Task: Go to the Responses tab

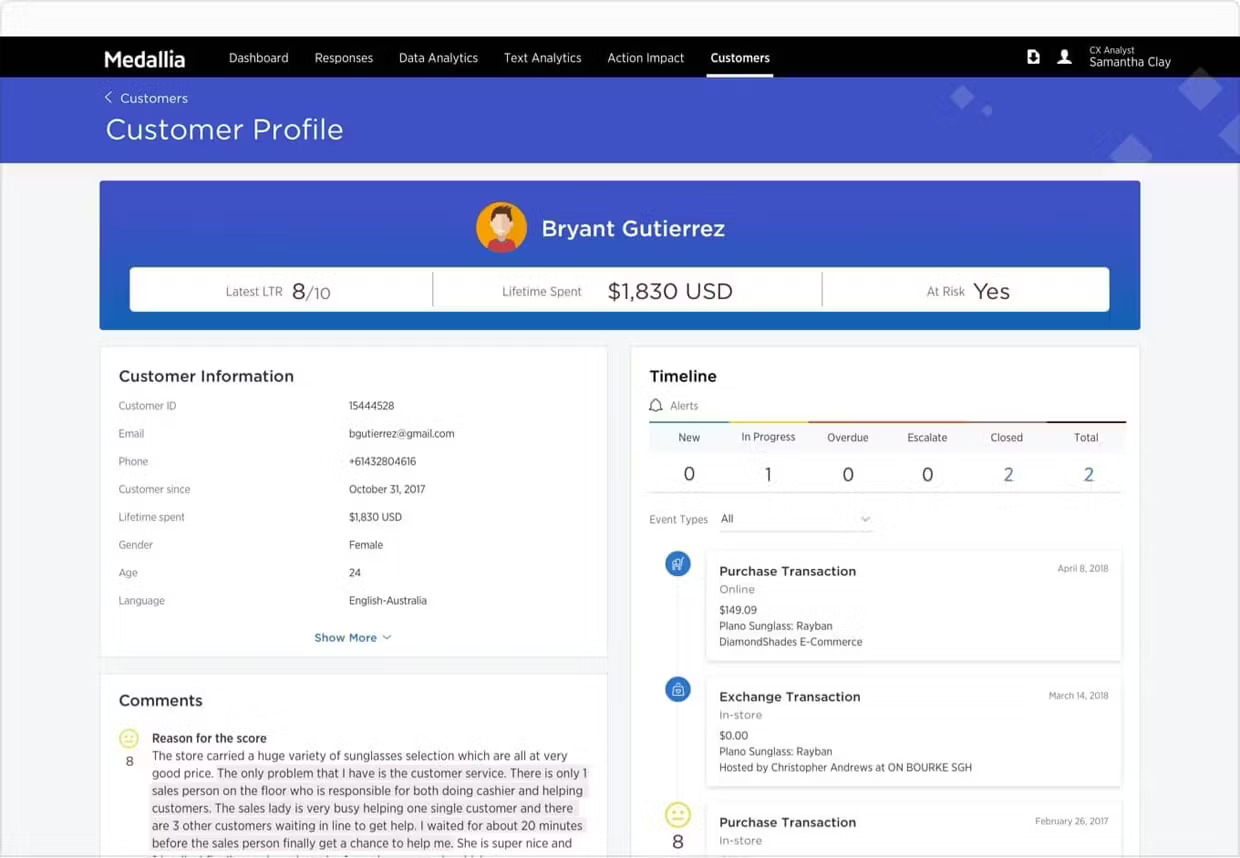Action: [343, 58]
